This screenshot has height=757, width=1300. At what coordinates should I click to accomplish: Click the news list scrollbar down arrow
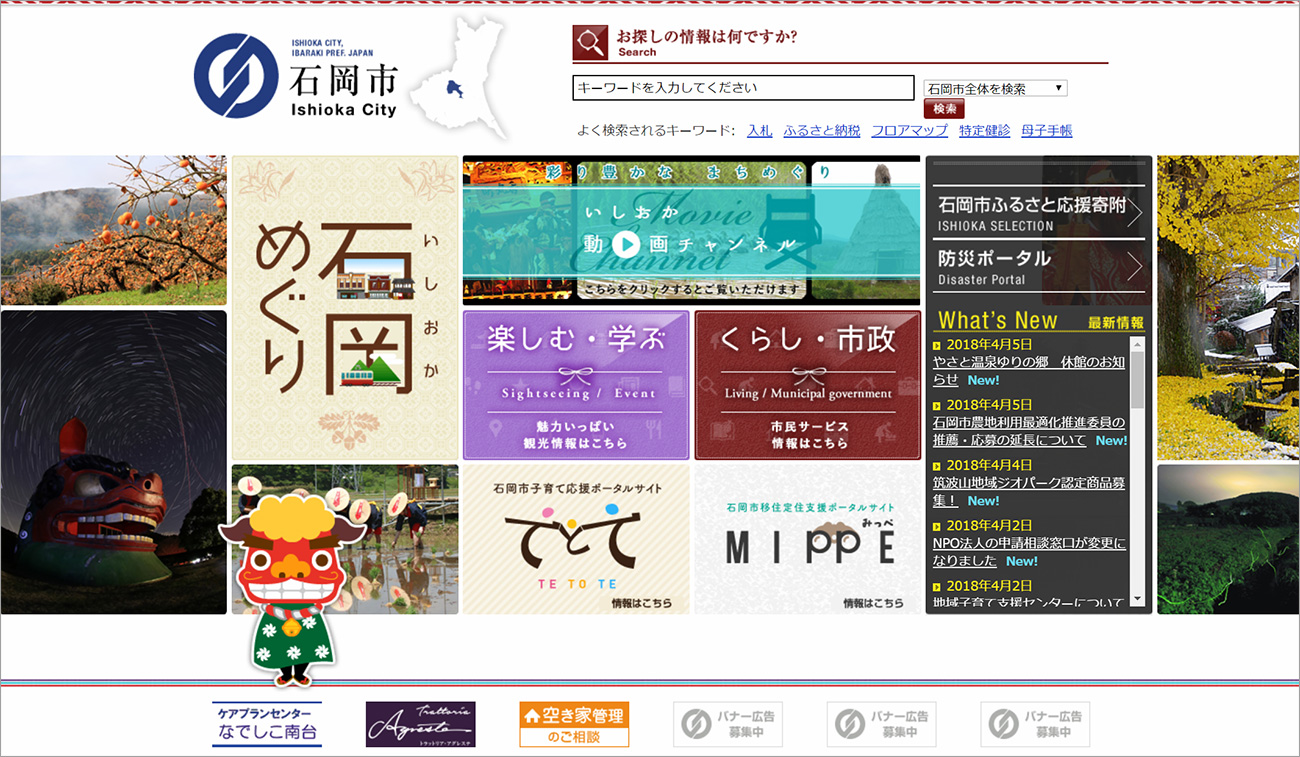(1137, 599)
